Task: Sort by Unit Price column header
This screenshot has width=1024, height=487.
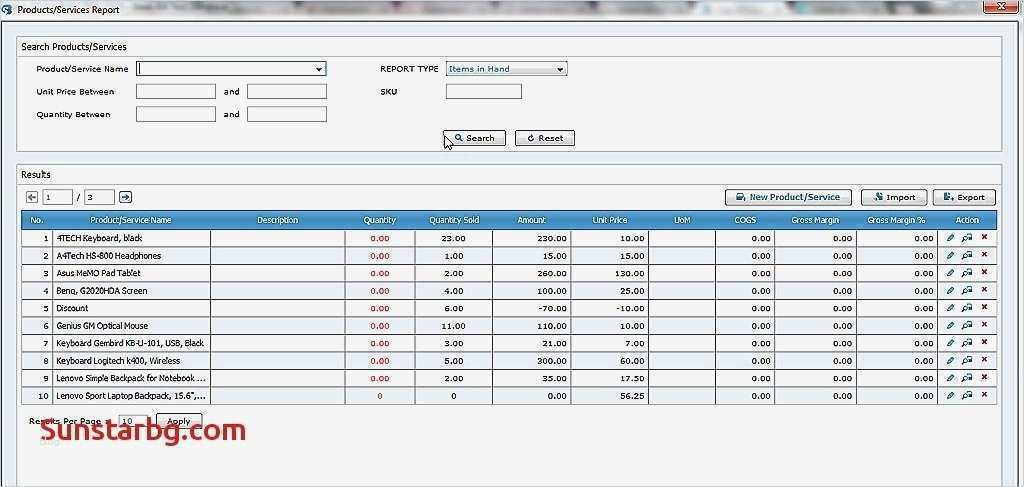Action: (x=609, y=220)
